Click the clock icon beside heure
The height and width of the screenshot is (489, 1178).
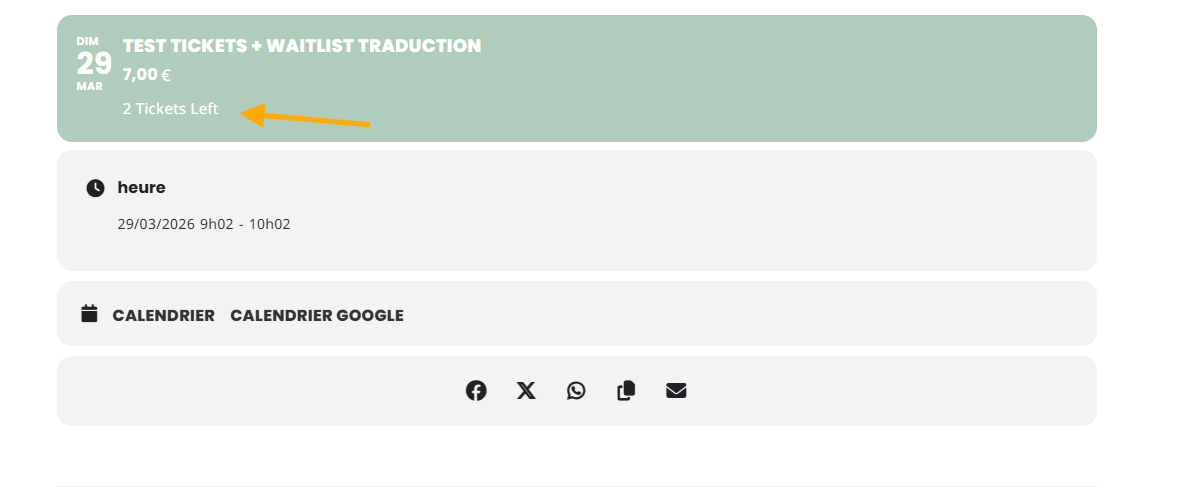tap(95, 188)
